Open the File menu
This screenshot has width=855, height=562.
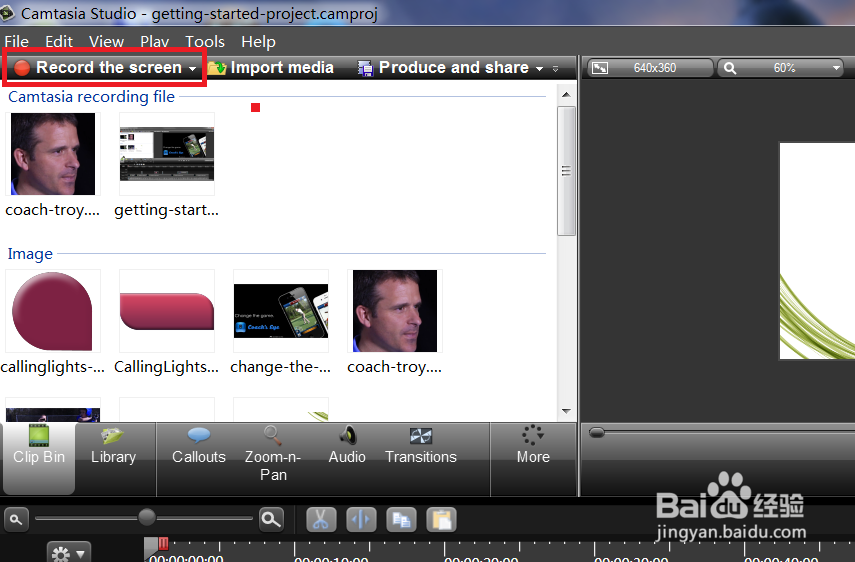click(16, 41)
